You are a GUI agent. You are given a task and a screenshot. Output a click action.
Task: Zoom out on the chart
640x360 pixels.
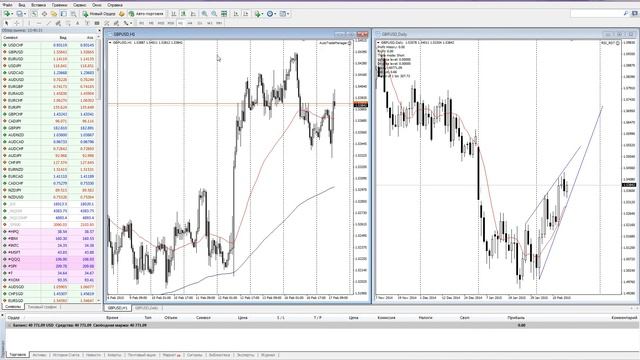pyautogui.click(x=214, y=13)
